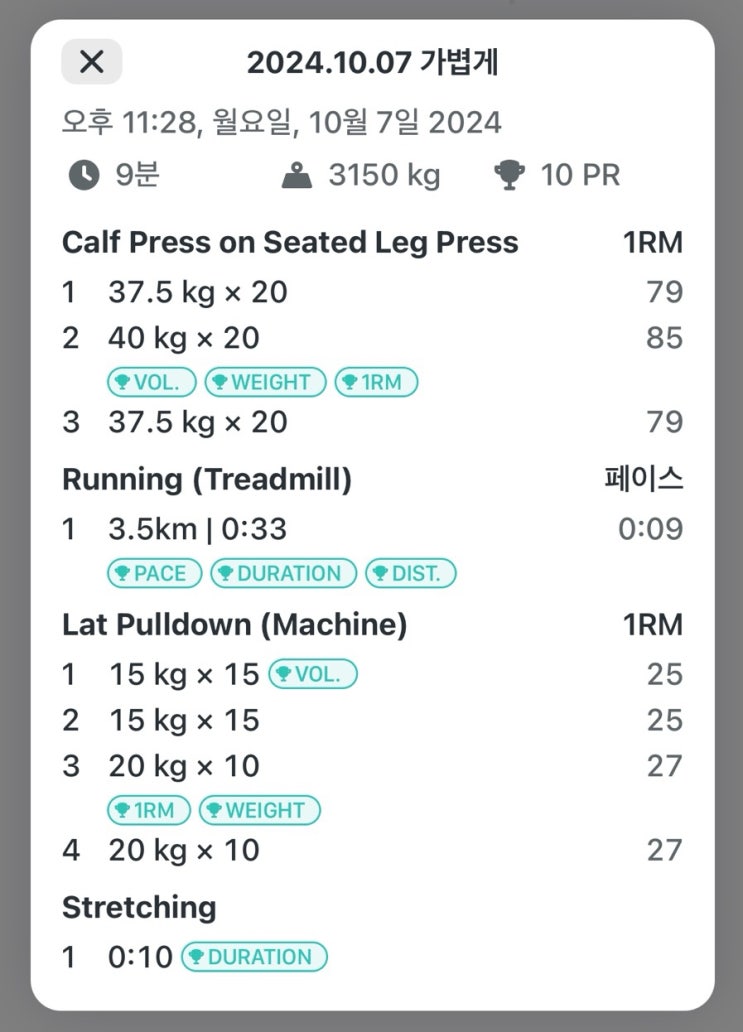The image size is (743, 1032).
Task: Tap the 1RM badge under Calf Press set 2
Action: pyautogui.click(x=376, y=382)
